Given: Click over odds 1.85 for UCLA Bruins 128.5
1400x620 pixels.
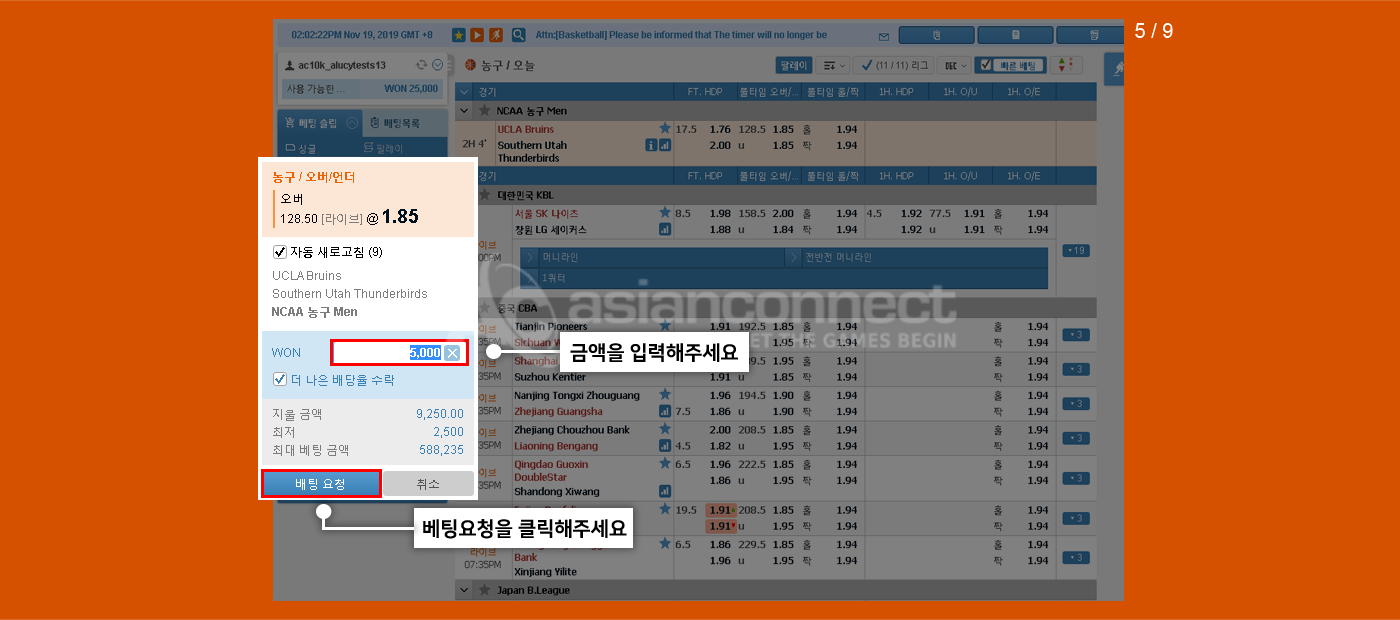Looking at the screenshot, I should 783,129.
